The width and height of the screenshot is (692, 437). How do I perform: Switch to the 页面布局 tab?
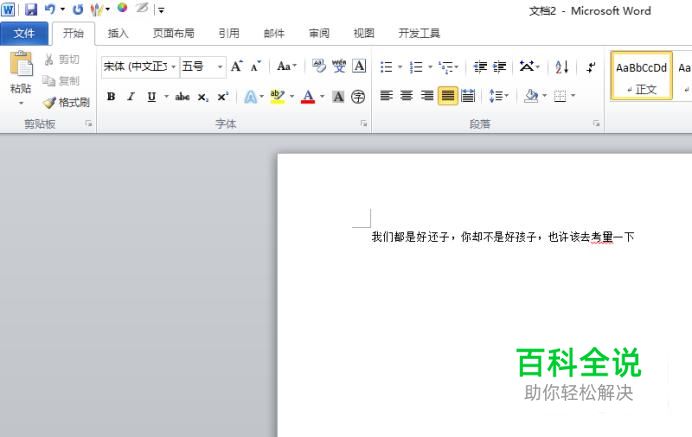tap(173, 34)
